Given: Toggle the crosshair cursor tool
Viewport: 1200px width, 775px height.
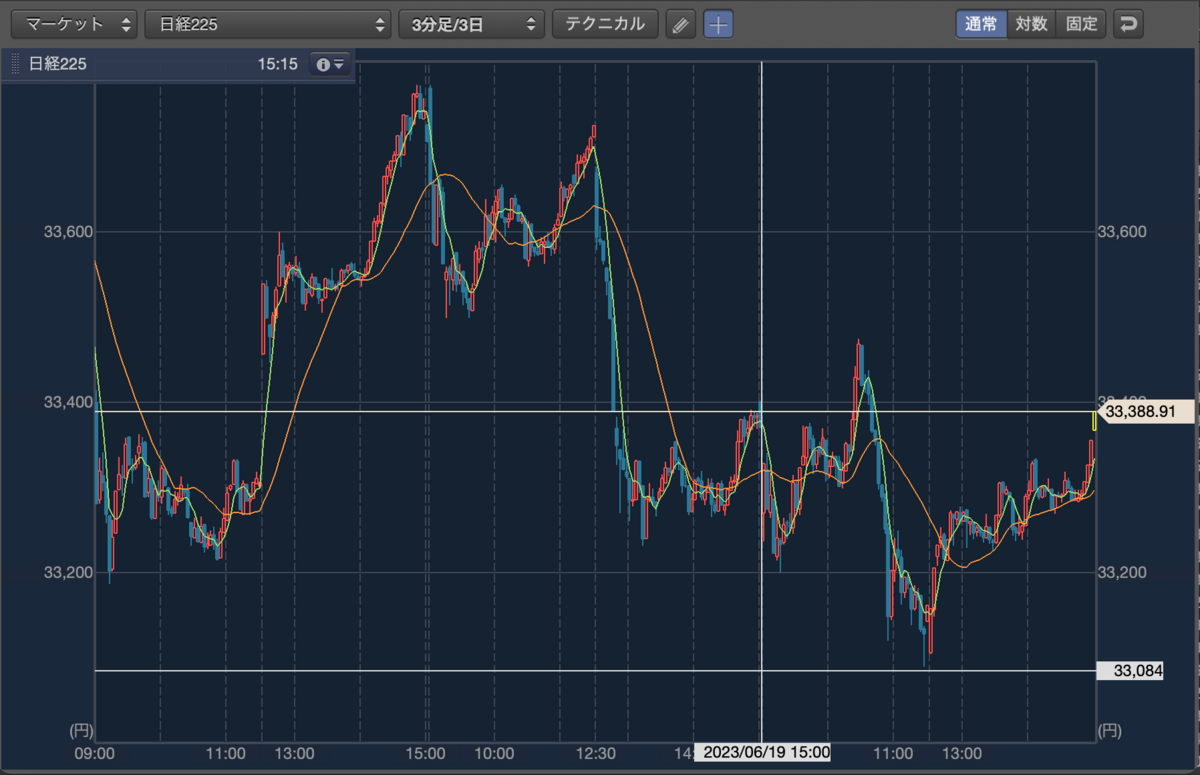Looking at the screenshot, I should coord(718,24).
